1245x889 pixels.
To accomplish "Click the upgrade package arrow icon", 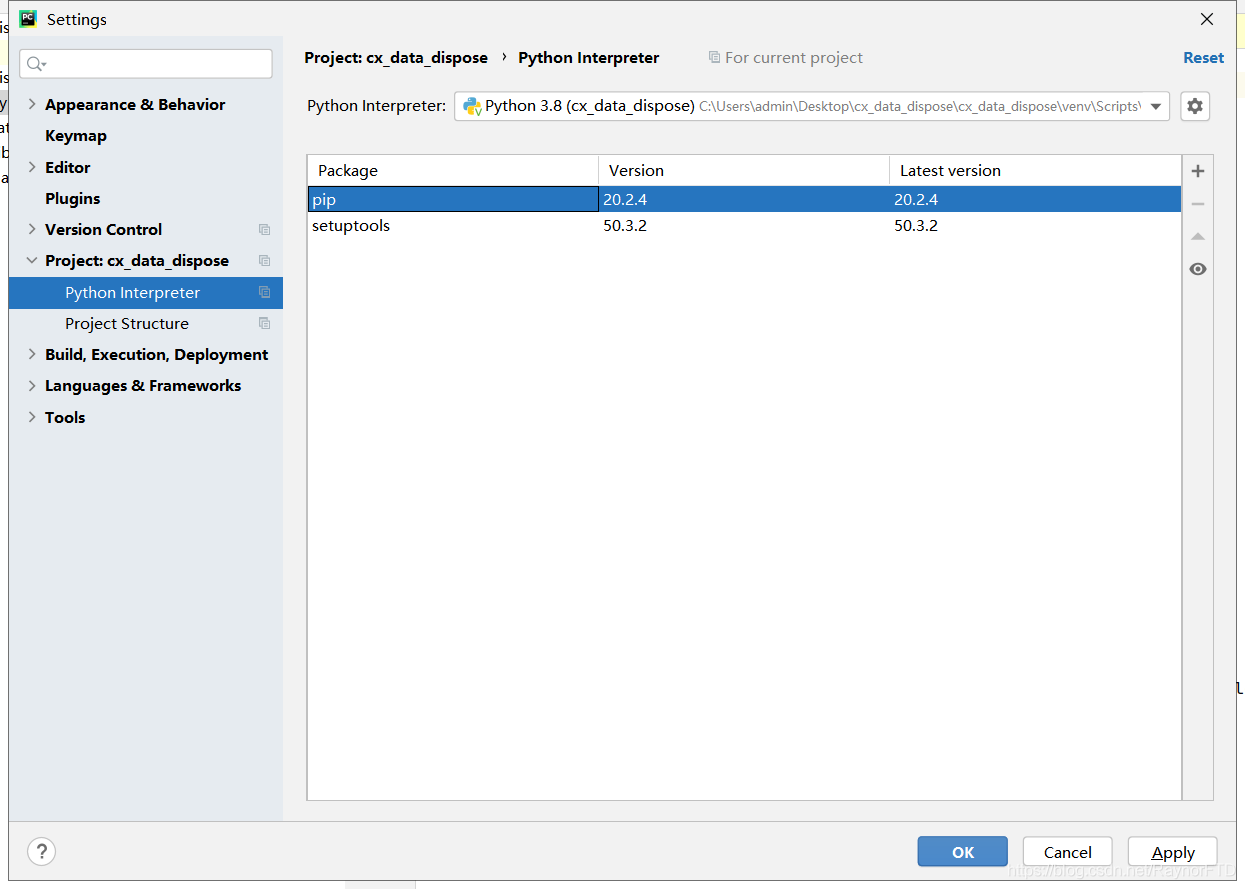I will tap(1198, 237).
